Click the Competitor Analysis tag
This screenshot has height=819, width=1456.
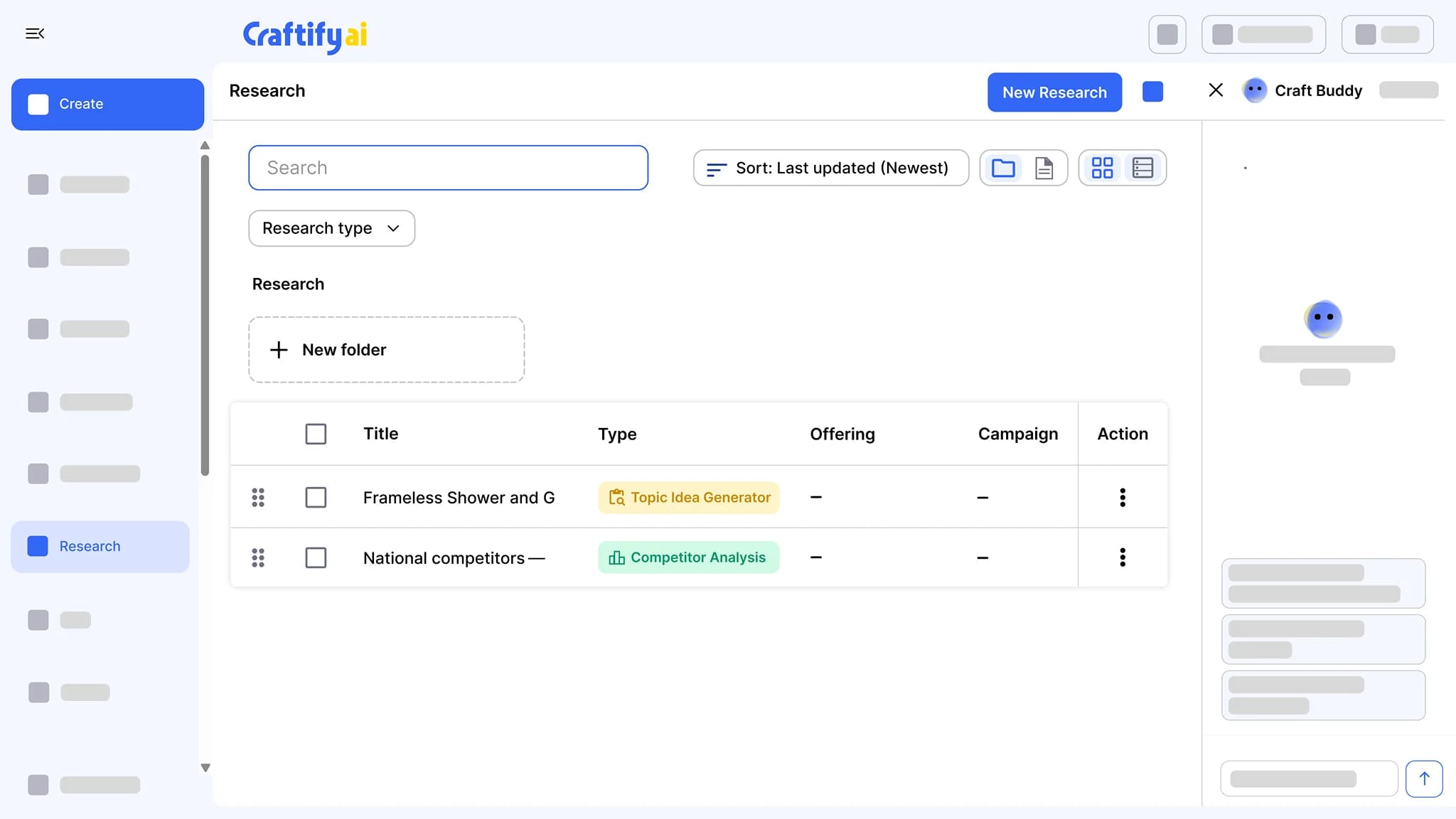(688, 557)
